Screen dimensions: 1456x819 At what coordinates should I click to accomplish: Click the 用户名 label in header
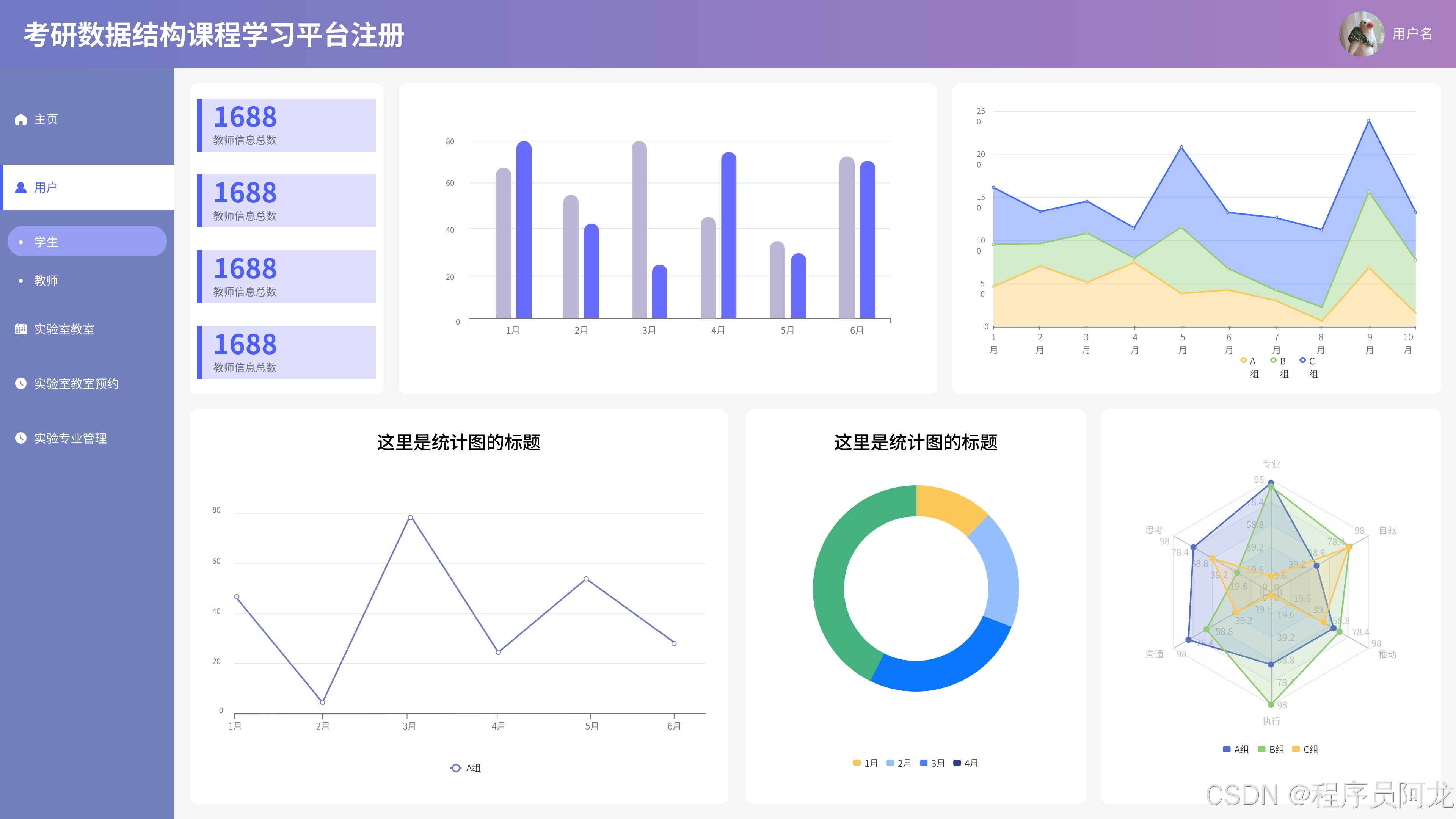click(x=1412, y=34)
